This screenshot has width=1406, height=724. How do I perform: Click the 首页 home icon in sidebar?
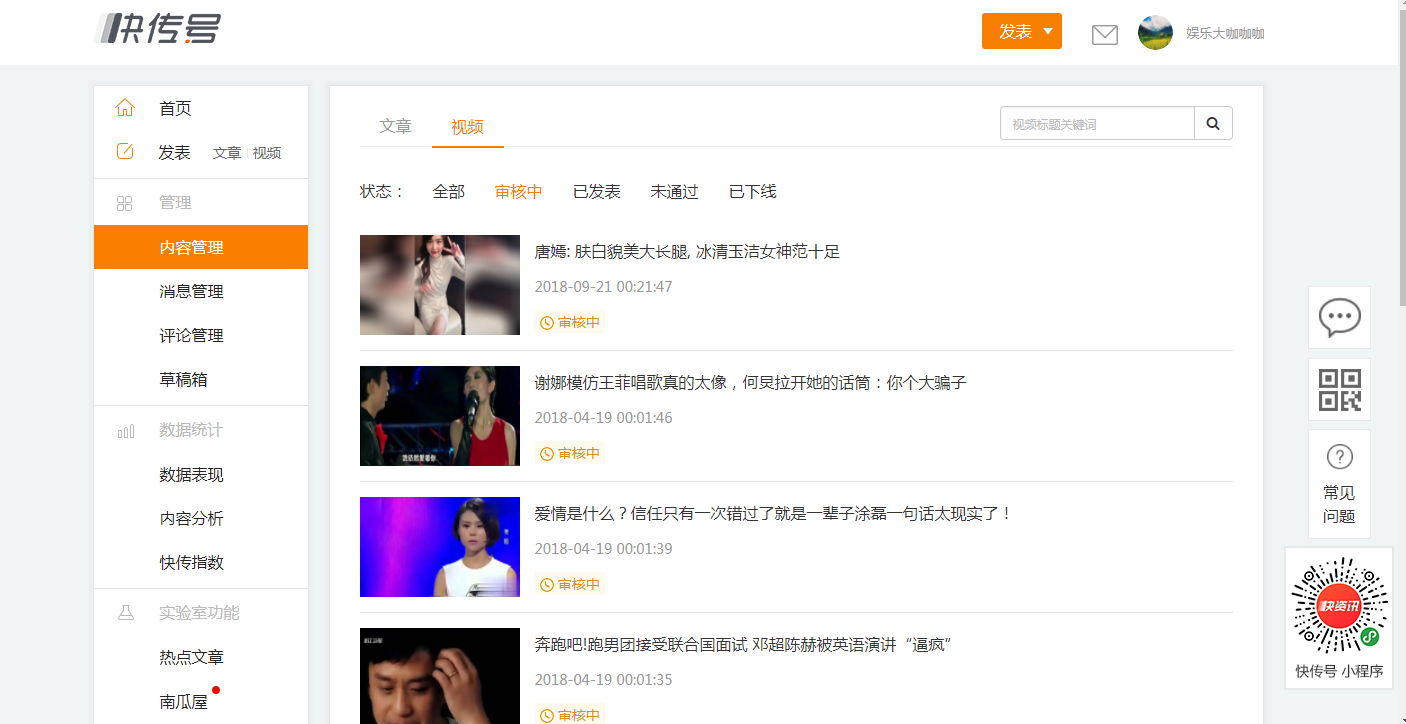click(125, 108)
